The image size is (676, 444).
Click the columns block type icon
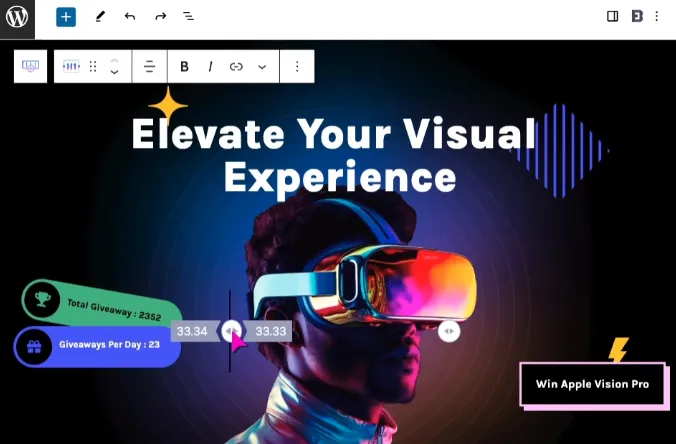(x=71, y=66)
